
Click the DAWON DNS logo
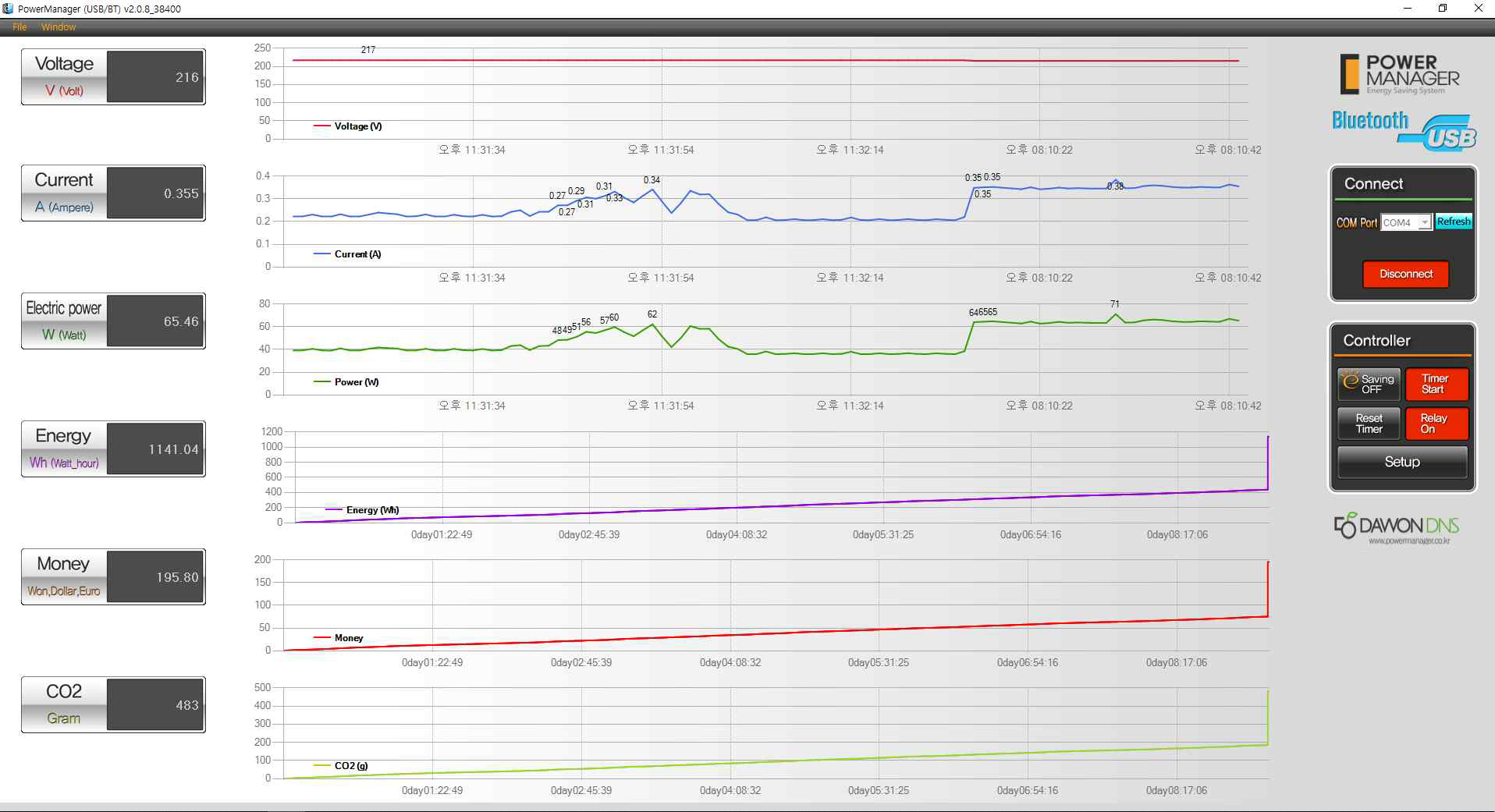pos(1396,526)
